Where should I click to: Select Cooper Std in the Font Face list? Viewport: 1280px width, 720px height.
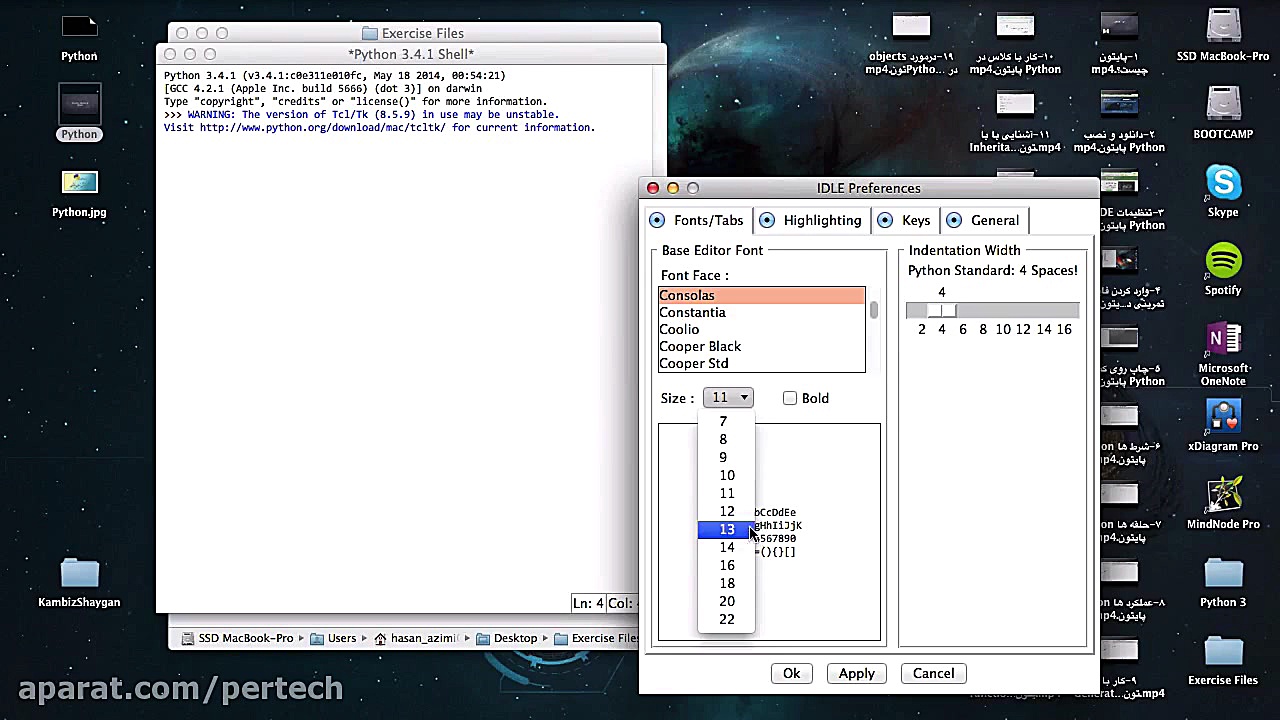(x=761, y=363)
